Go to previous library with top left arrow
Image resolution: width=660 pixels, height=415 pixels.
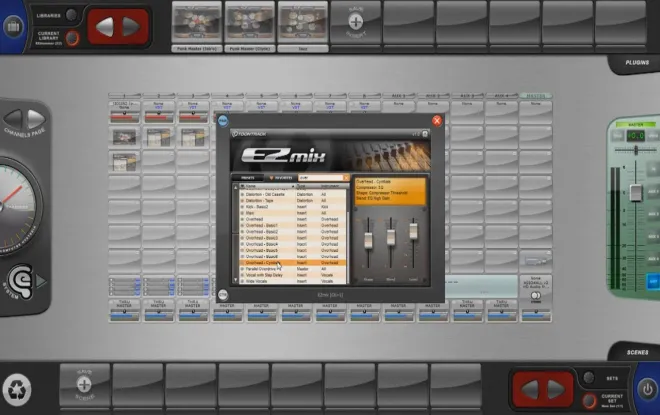click(105, 27)
